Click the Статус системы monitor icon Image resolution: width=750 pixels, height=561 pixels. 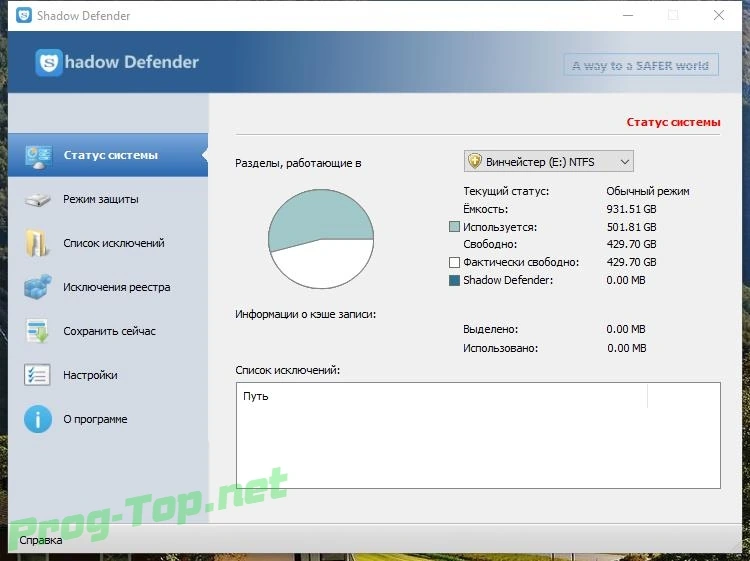[x=38, y=156]
